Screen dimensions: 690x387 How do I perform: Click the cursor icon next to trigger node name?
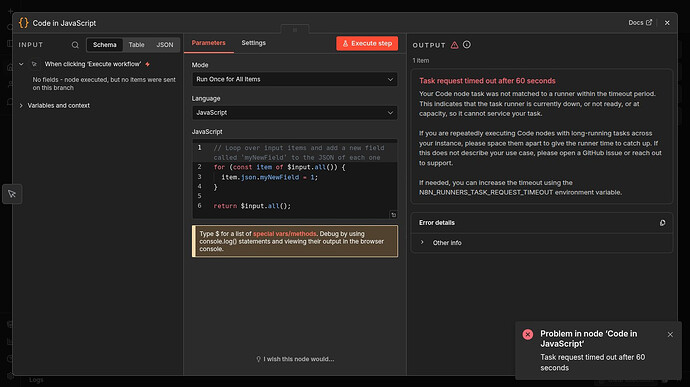34,64
